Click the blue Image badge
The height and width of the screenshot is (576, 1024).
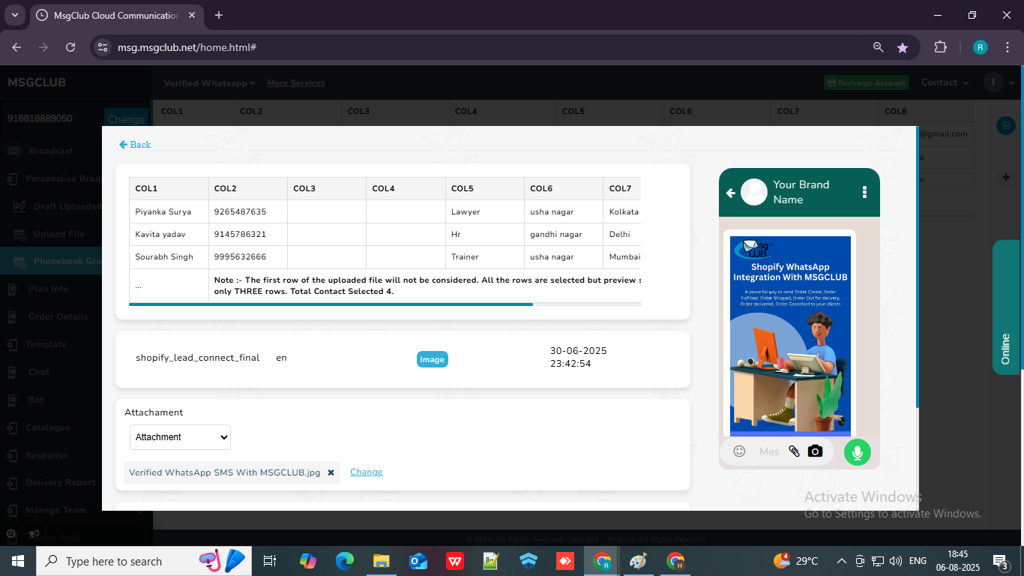pos(432,359)
